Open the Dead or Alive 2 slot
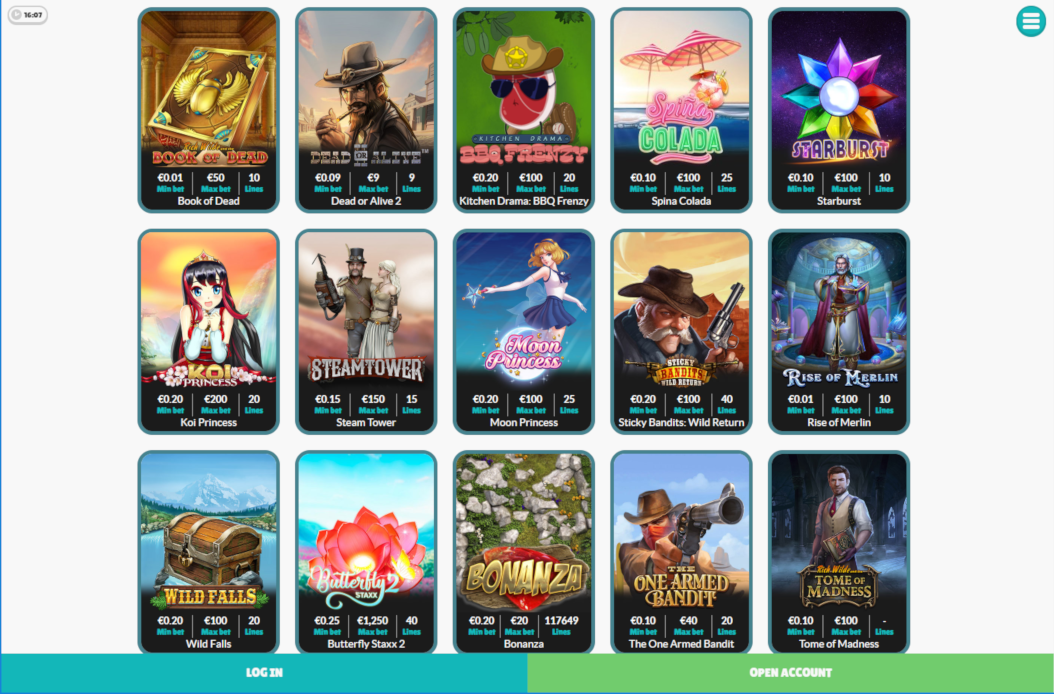 tap(366, 110)
